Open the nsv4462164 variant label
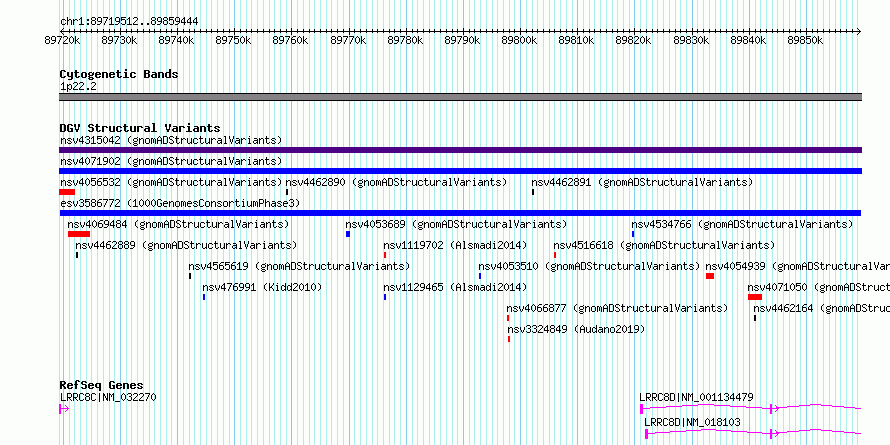Screen dimensions: 890x445 pos(821,308)
